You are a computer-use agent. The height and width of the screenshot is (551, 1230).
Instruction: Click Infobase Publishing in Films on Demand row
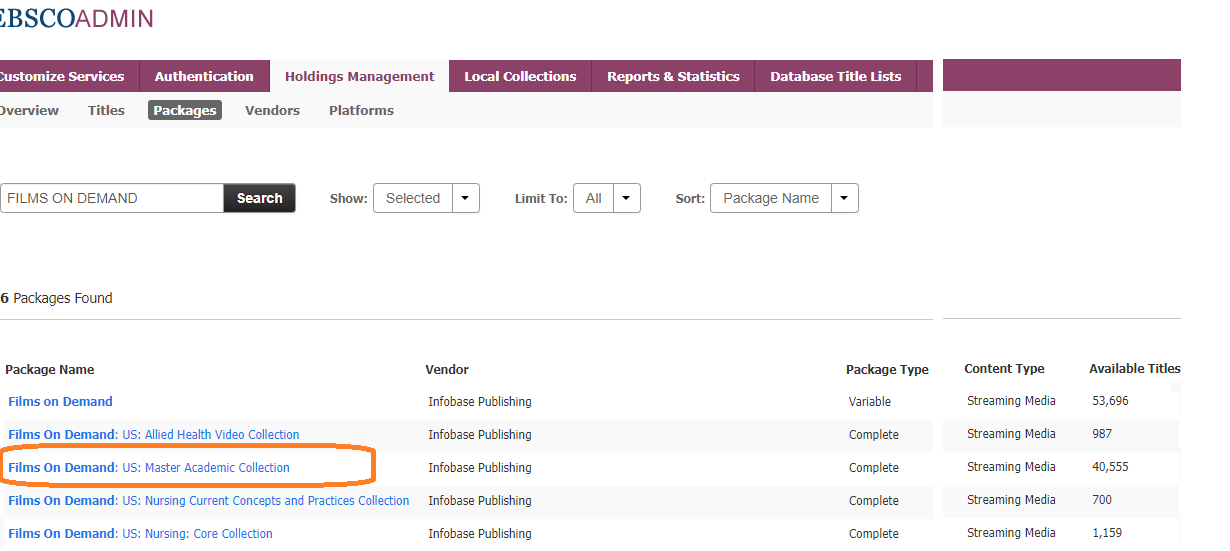[480, 401]
